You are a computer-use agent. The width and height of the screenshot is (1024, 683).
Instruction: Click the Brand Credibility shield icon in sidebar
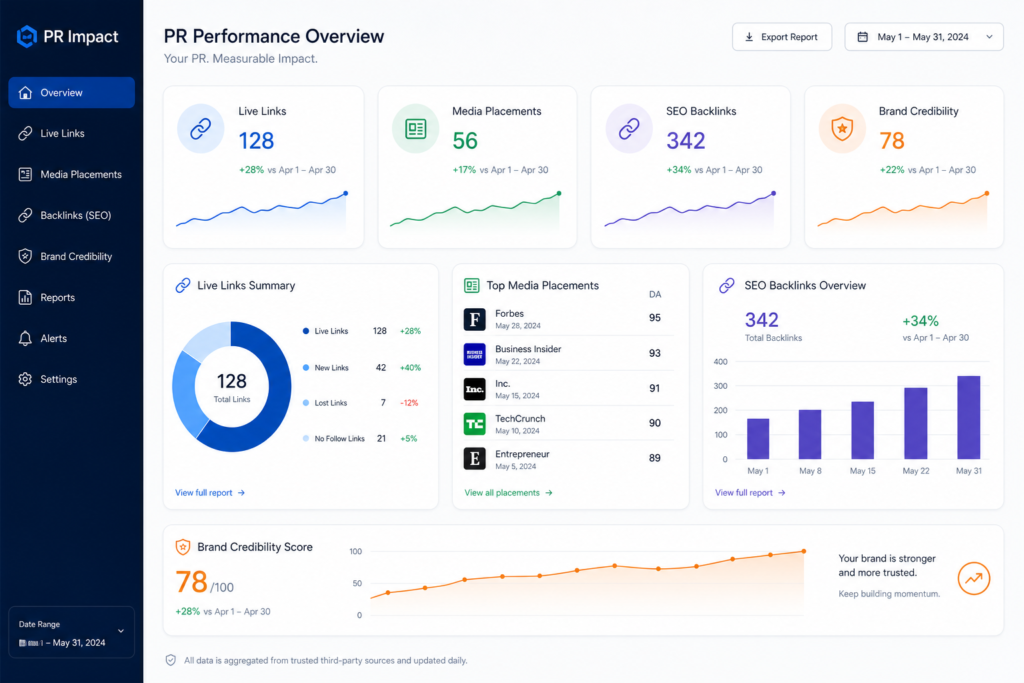pos(25,256)
